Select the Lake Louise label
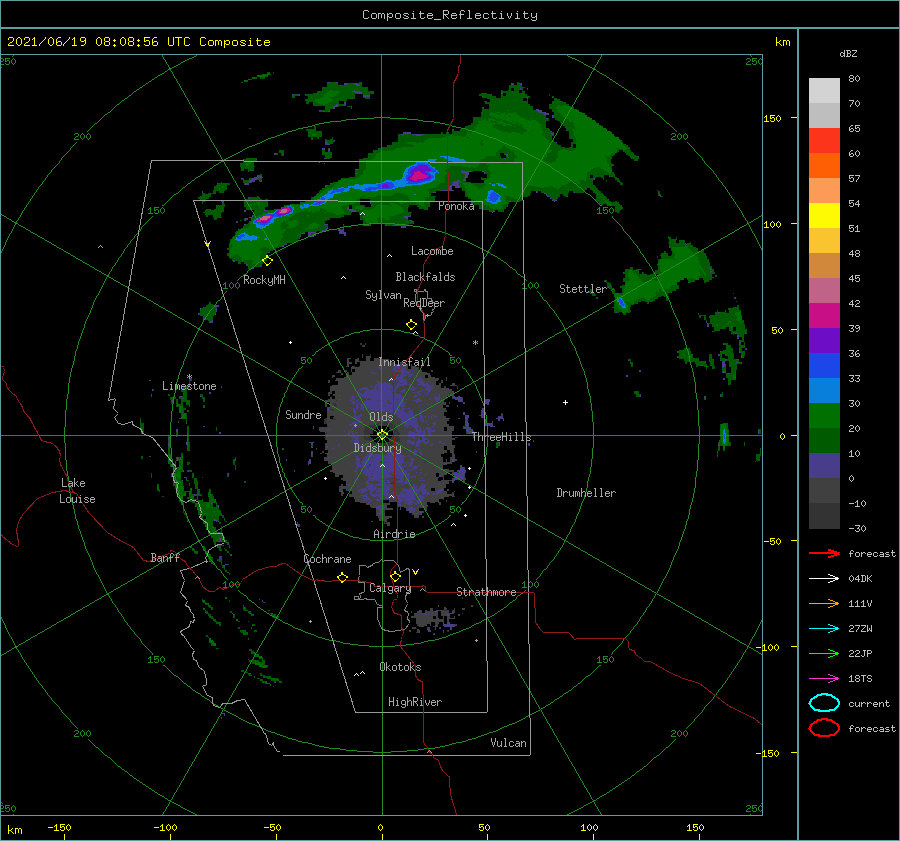 click(x=77, y=491)
